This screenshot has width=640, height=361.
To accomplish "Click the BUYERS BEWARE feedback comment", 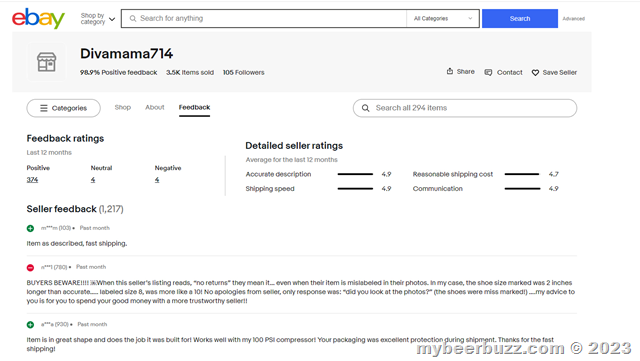I will pos(301,292).
